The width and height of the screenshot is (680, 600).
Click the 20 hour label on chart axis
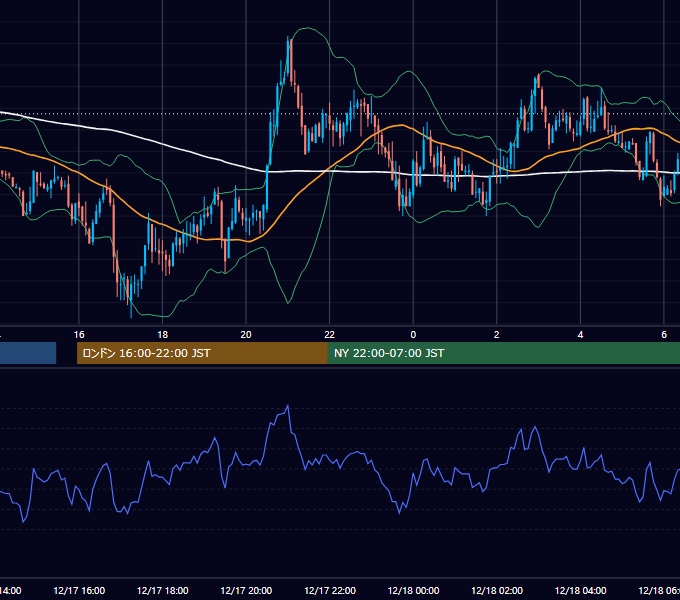[x=246, y=335]
